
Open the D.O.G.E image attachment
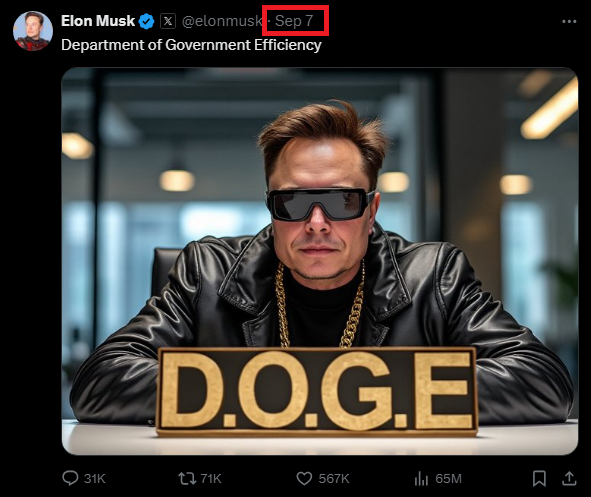coord(320,261)
